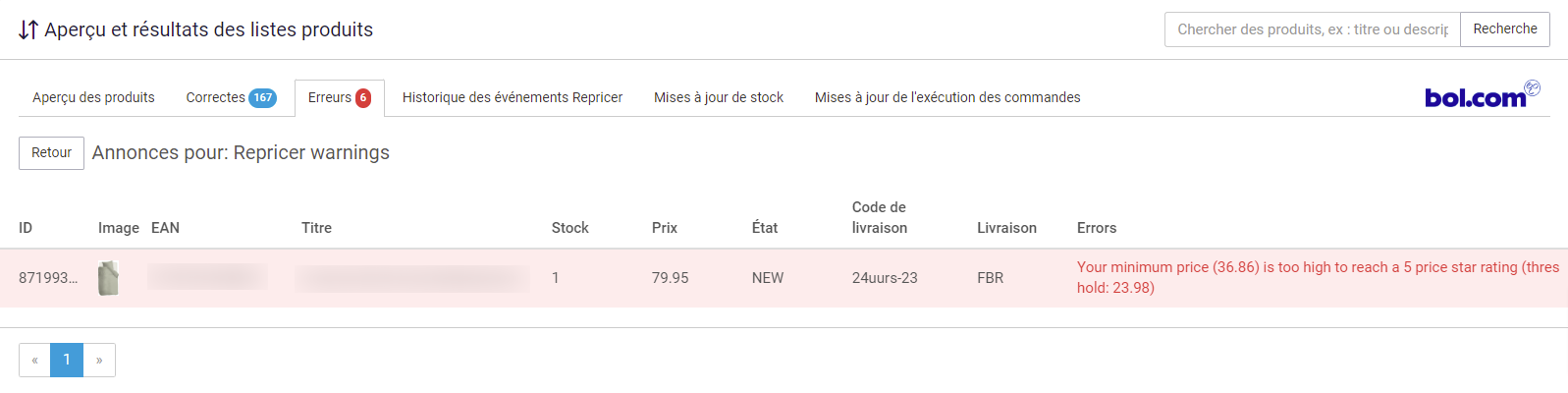This screenshot has height=393, width=1568.
Task: Click the bol.com logo
Action: pyautogui.click(x=1482, y=94)
